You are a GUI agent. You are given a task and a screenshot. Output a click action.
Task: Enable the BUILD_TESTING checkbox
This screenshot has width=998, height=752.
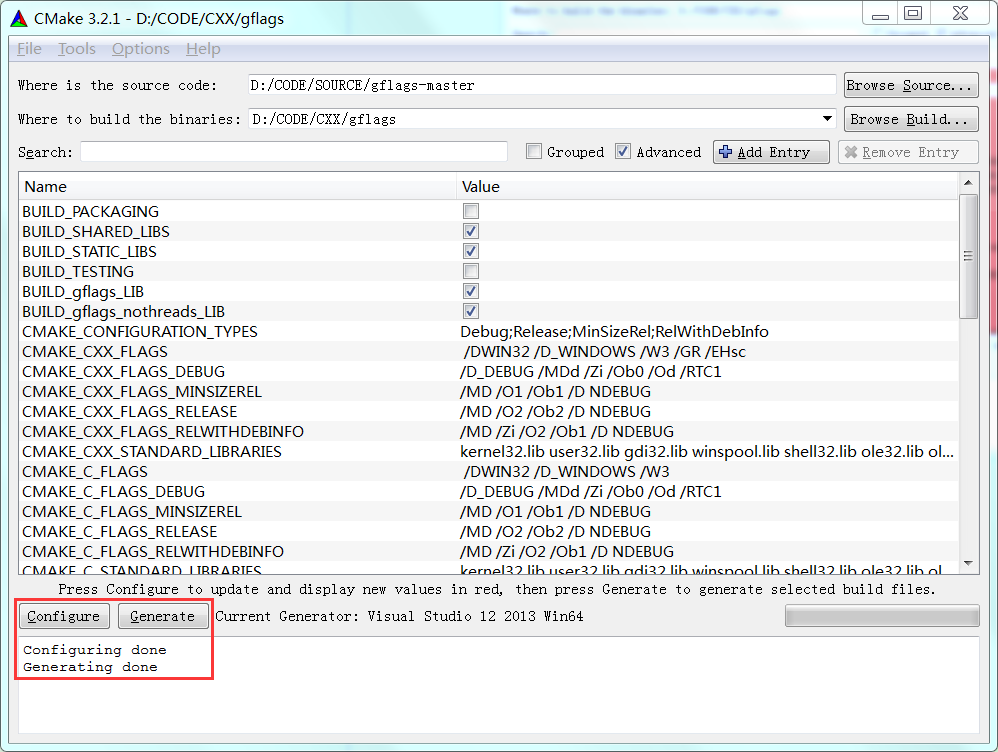(471, 271)
